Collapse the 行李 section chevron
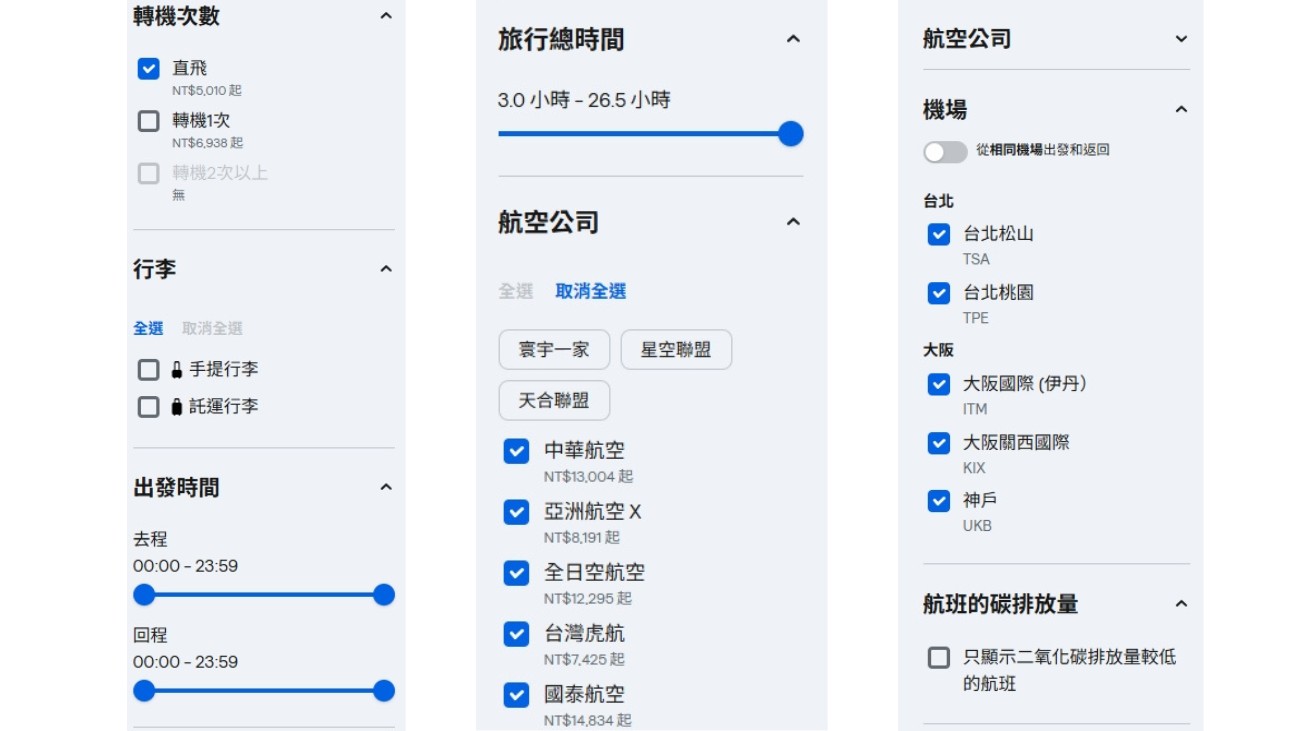 (386, 269)
